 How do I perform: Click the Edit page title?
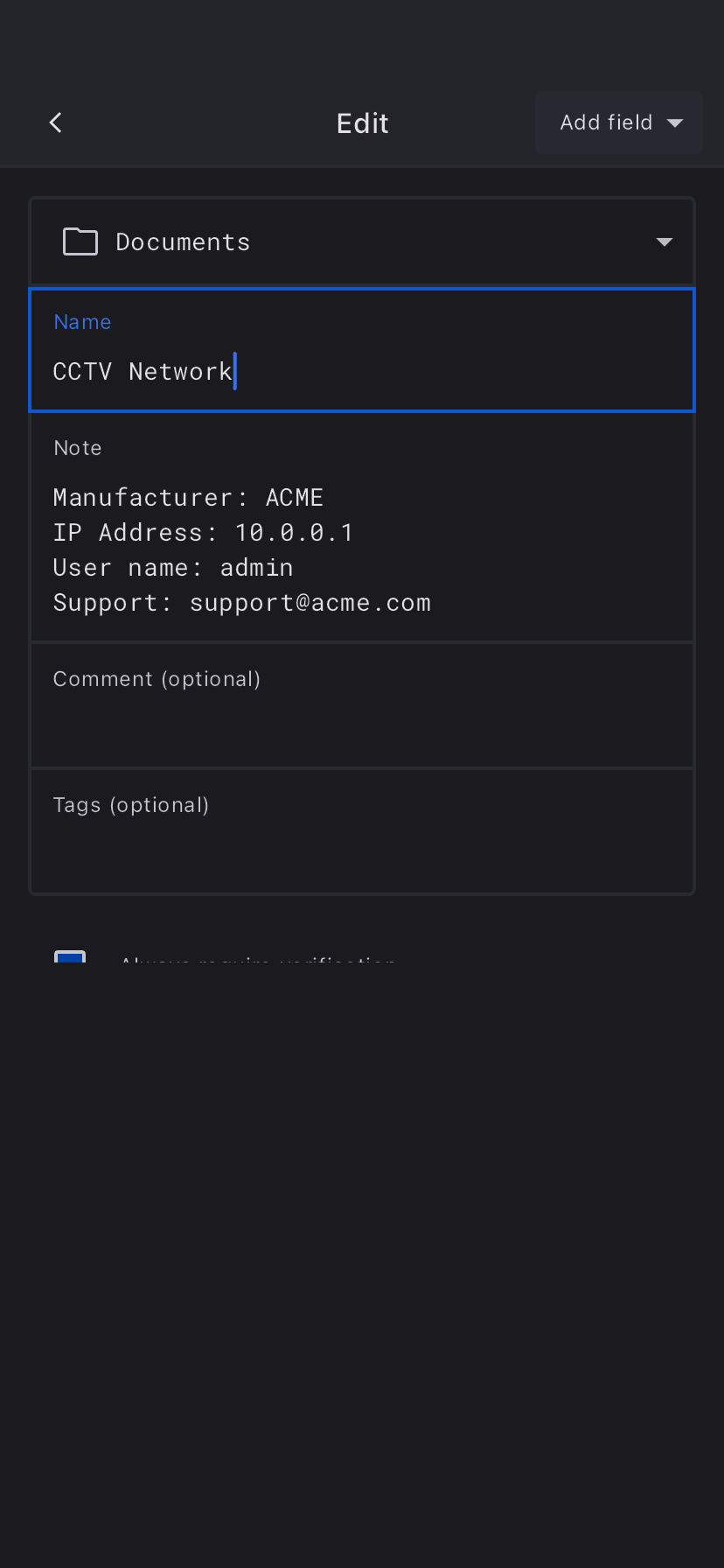tap(362, 123)
